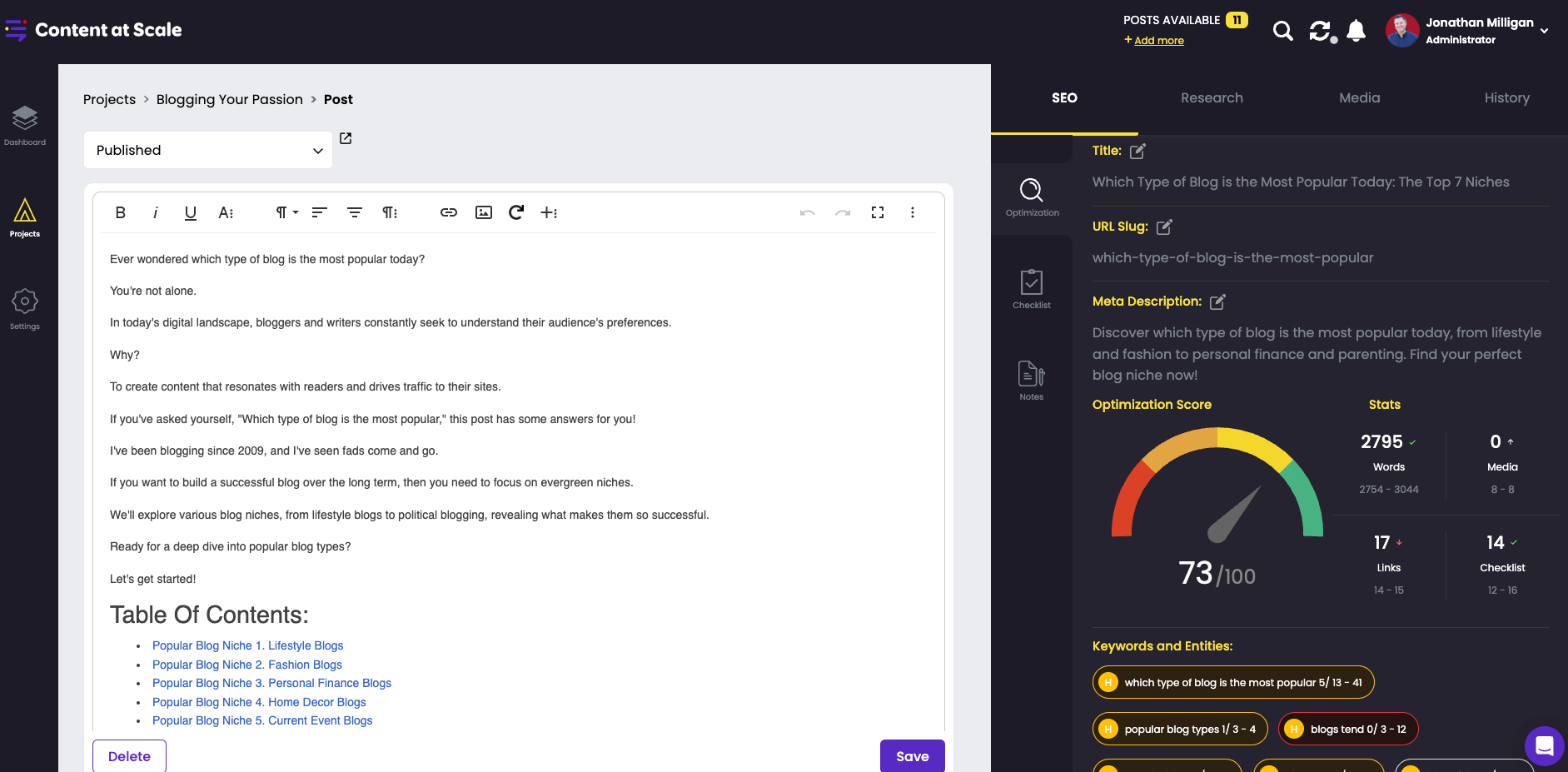
Task: Insert a hyperlink using the link icon
Action: coord(448,212)
